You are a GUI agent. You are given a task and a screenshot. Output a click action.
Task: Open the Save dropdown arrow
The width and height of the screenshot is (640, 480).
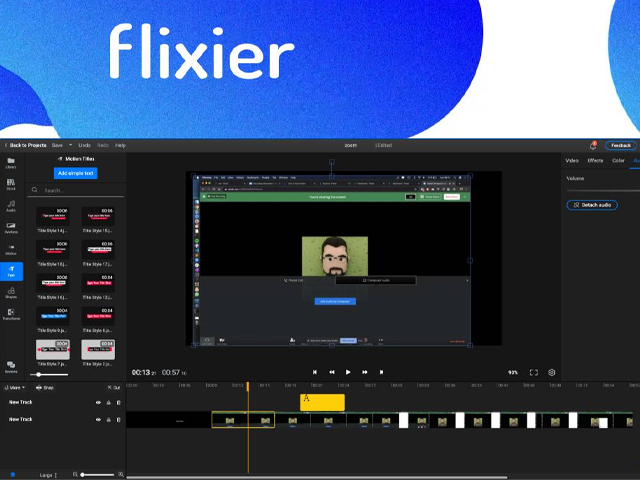(70, 145)
